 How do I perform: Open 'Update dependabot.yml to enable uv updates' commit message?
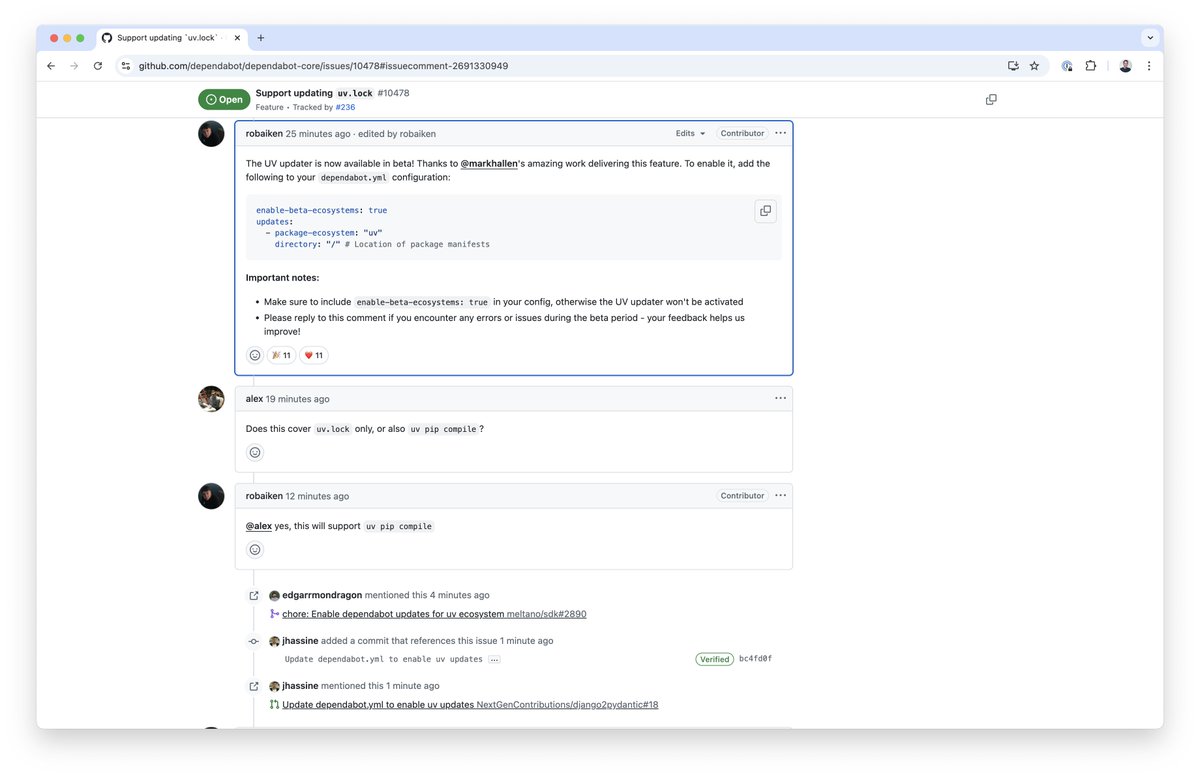pyautogui.click(x=384, y=660)
